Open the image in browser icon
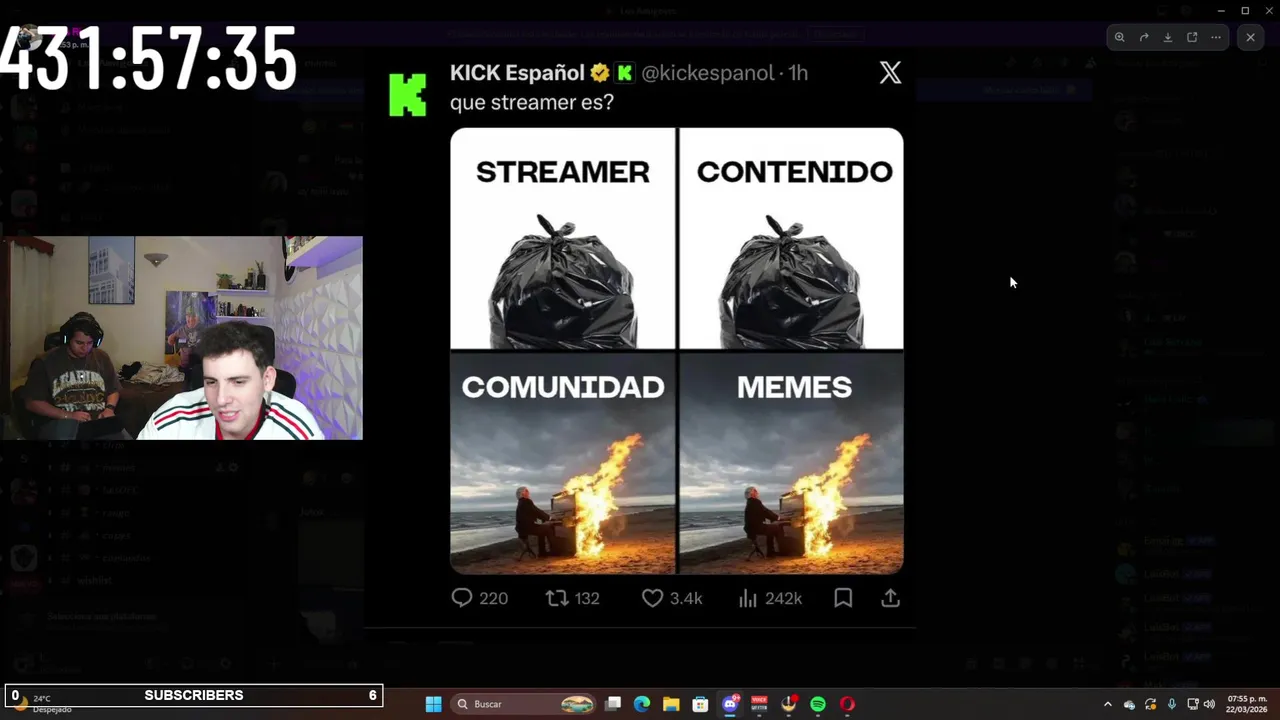This screenshot has width=1280, height=720. (1192, 37)
